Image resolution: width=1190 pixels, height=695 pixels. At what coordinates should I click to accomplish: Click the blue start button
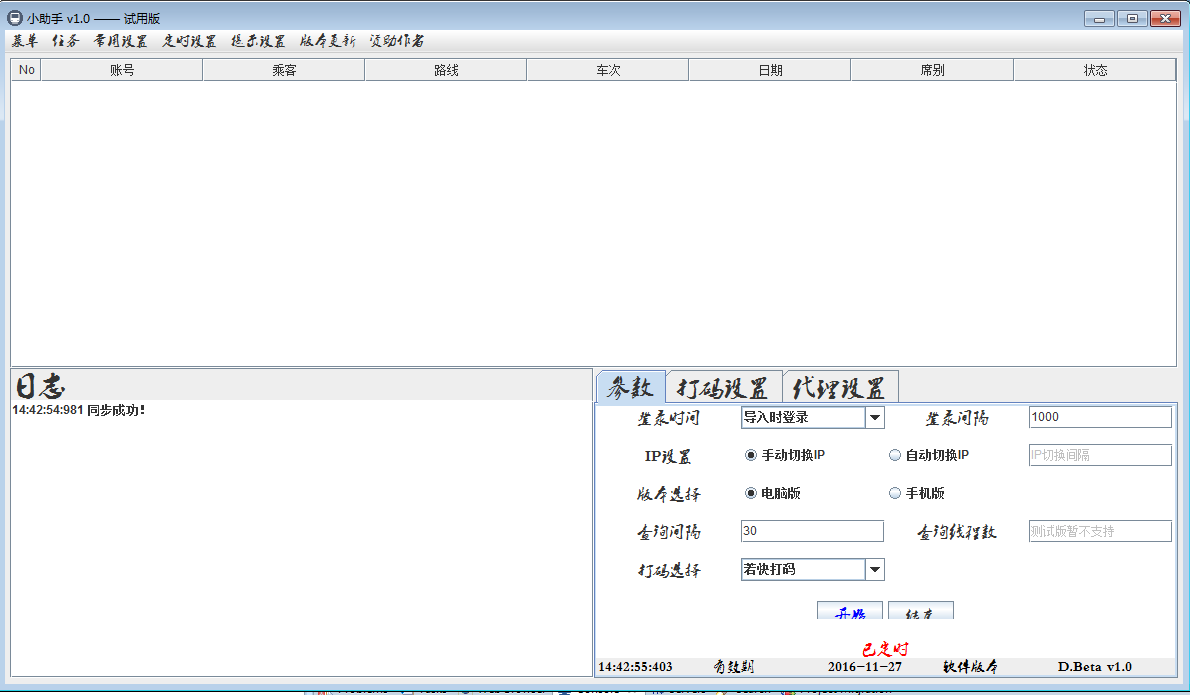tap(849, 611)
